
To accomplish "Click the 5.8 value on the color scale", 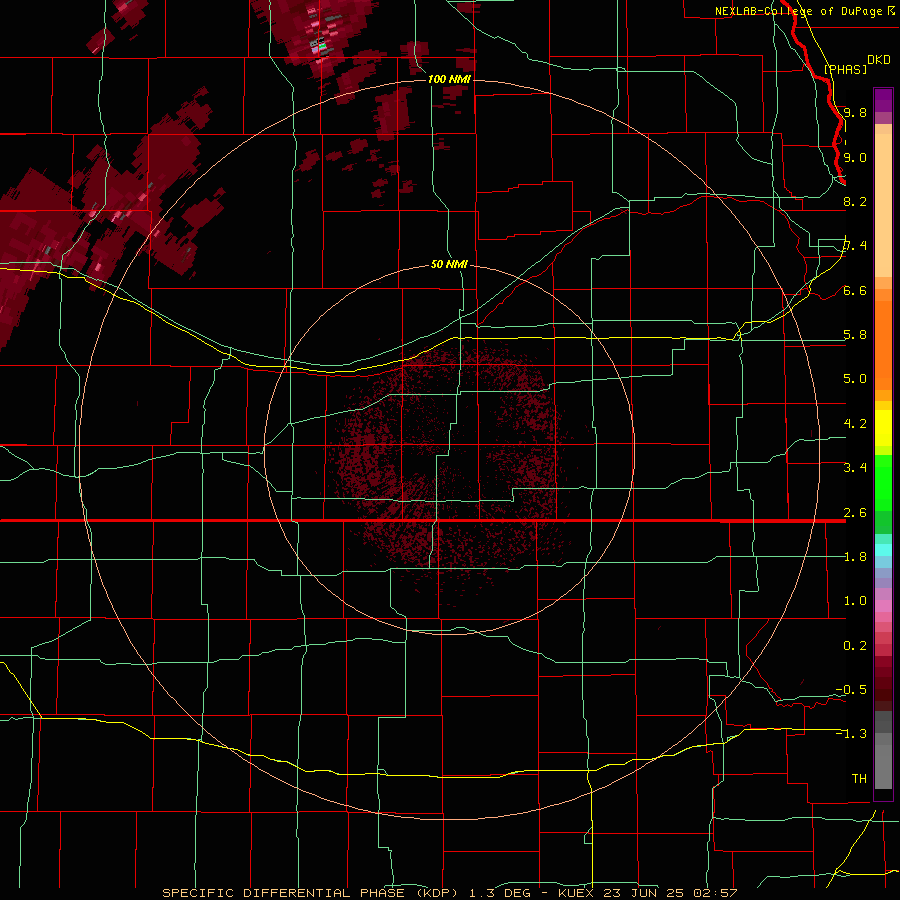I will tap(855, 334).
